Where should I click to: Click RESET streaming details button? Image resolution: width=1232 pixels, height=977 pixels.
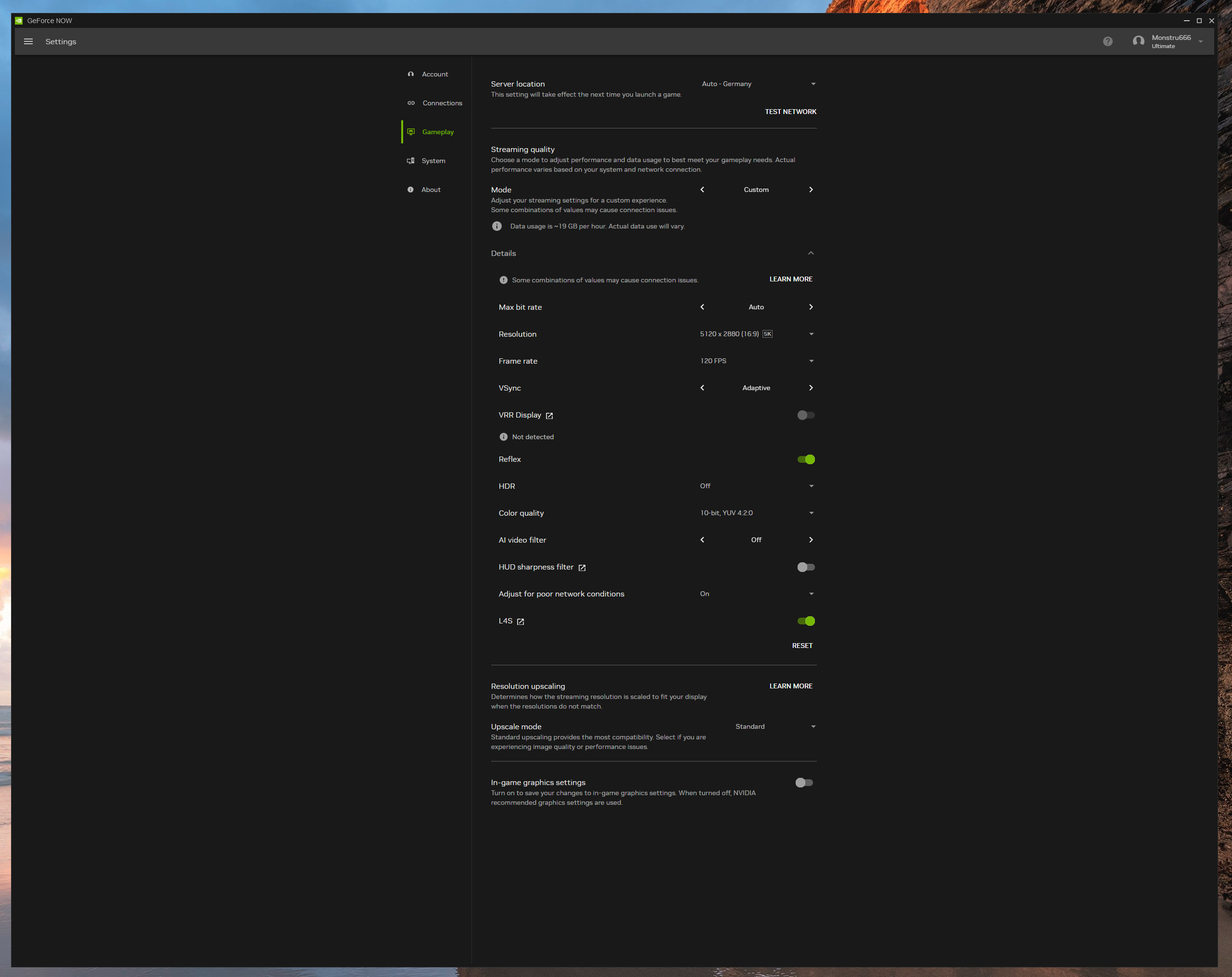802,646
